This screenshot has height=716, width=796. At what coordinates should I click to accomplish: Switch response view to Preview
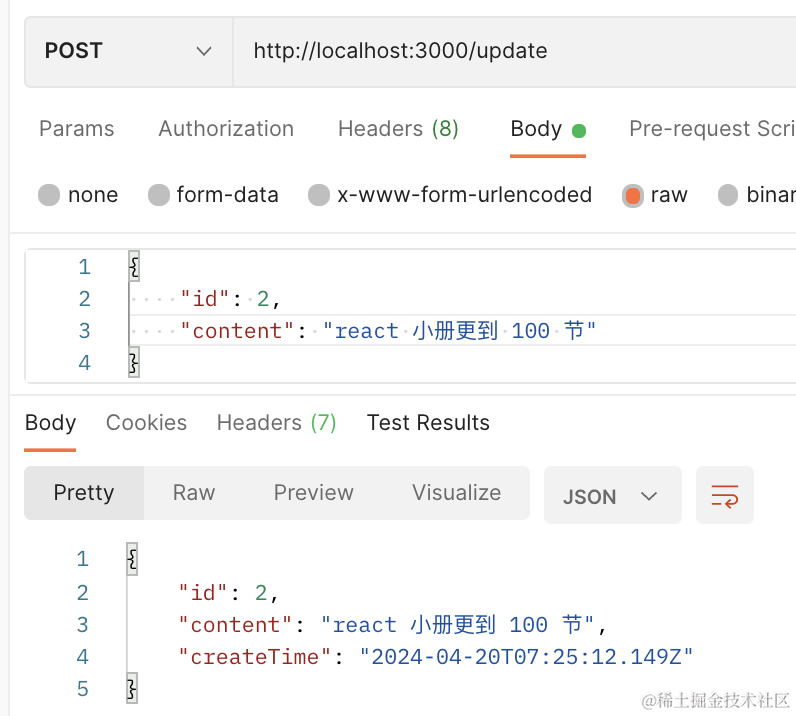point(313,493)
